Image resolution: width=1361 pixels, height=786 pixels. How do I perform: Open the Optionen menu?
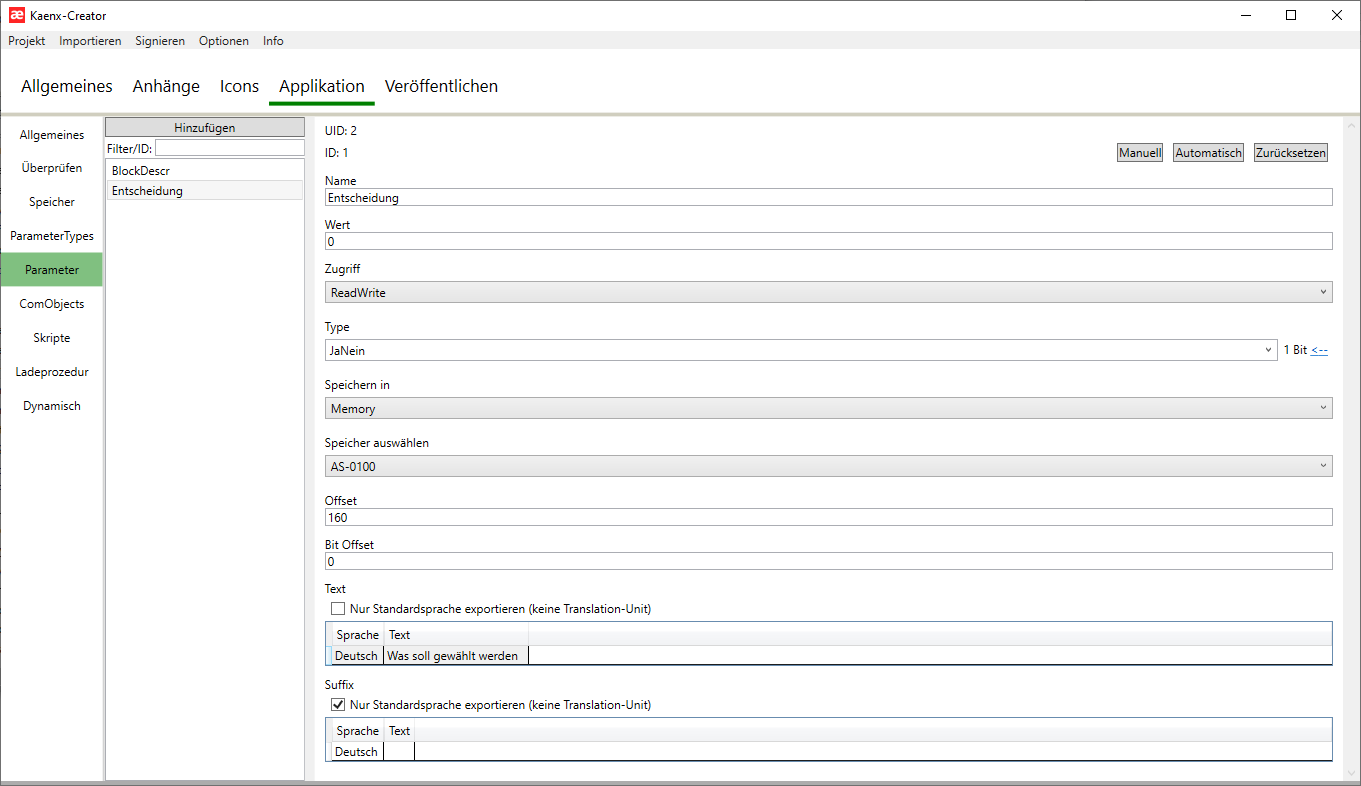(224, 41)
